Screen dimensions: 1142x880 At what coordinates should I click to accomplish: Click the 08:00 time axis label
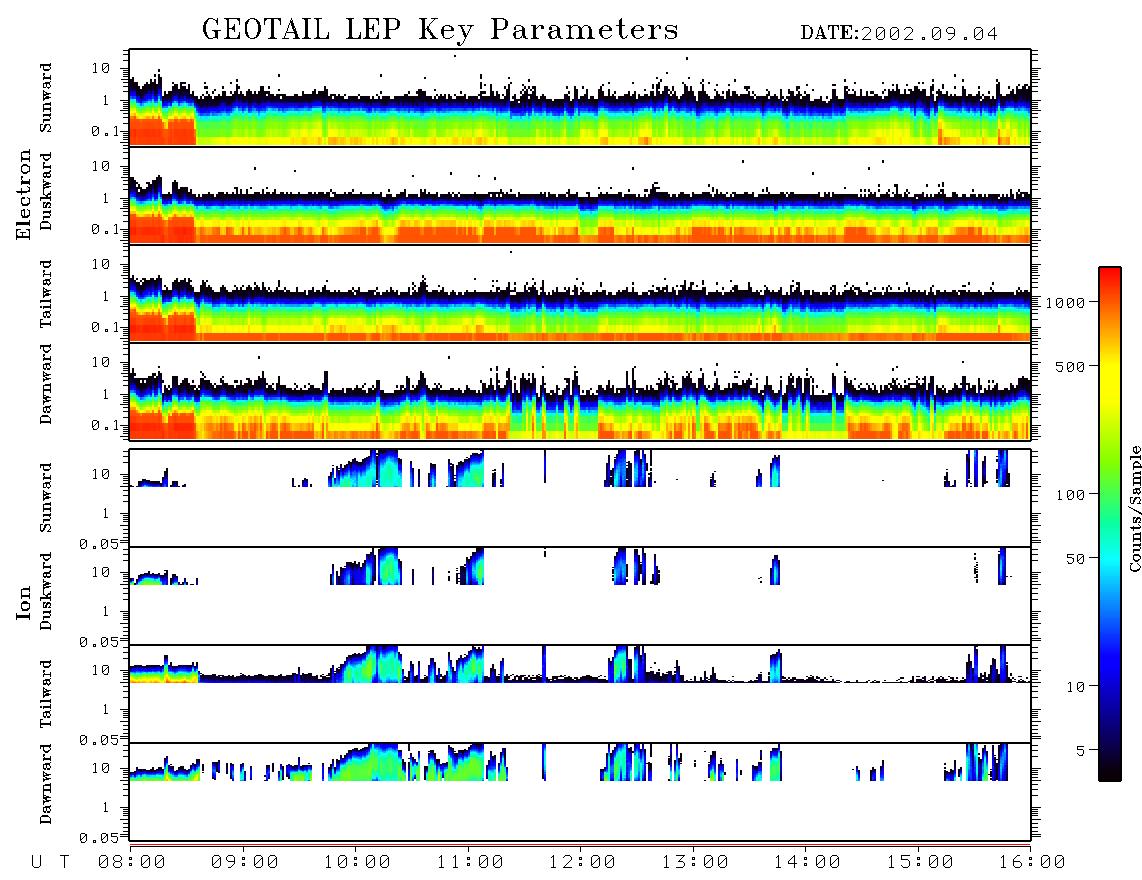132,862
